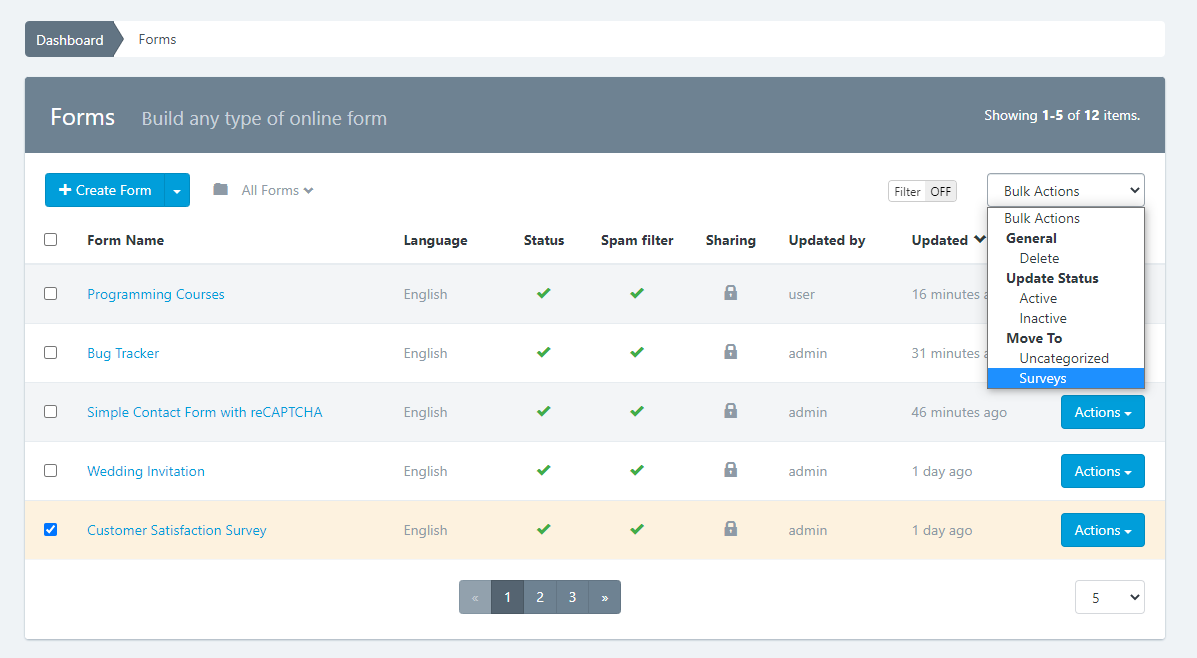The height and width of the screenshot is (658, 1197).
Task: Select Inactive under Update Status
Action: click(x=1043, y=318)
